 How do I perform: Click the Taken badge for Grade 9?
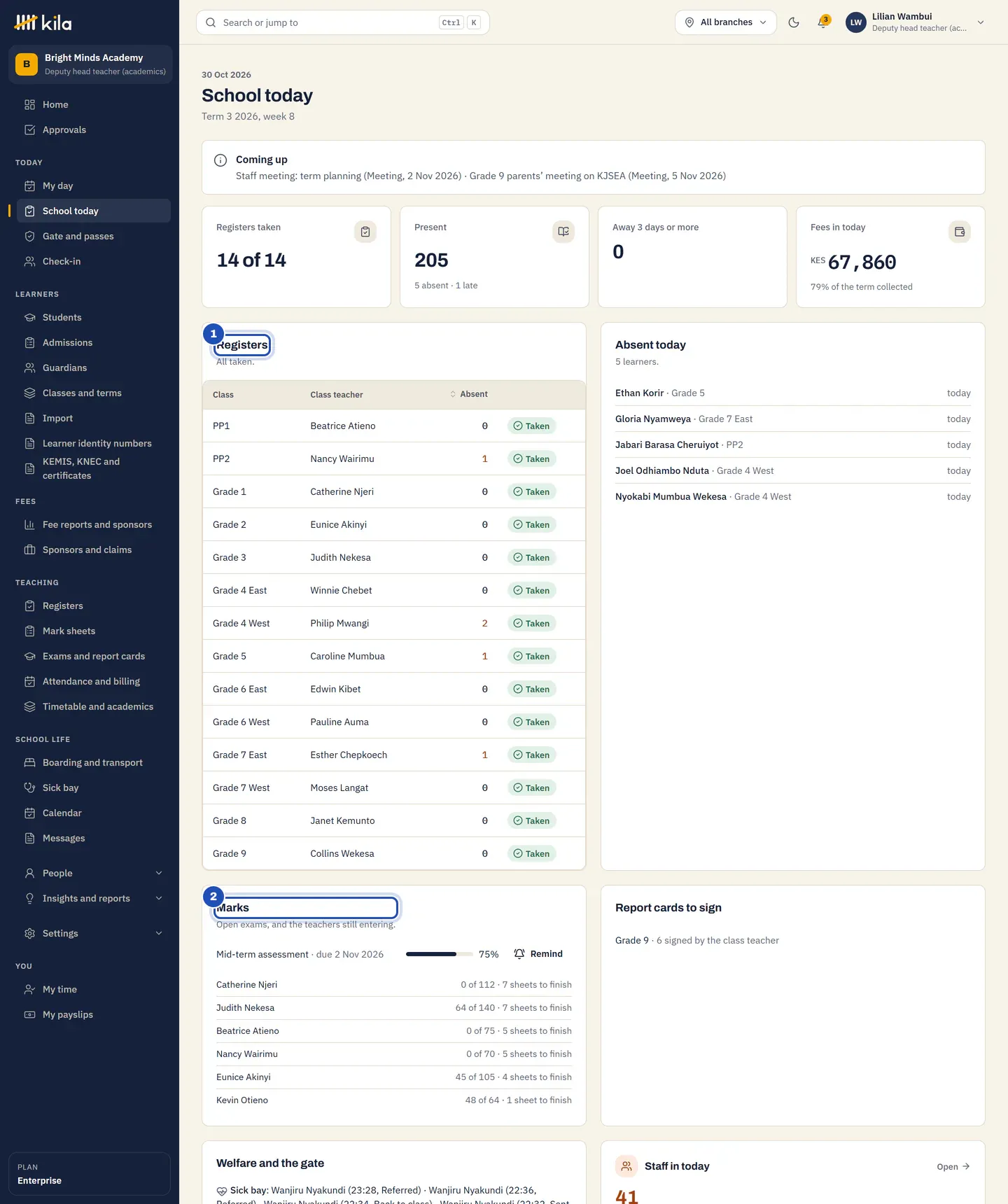[531, 854]
